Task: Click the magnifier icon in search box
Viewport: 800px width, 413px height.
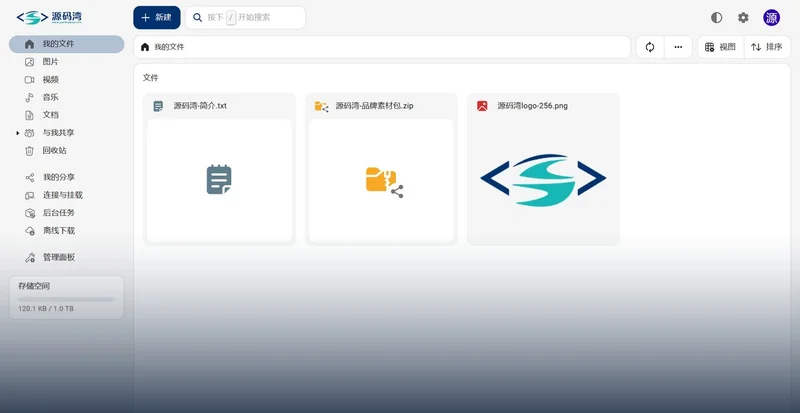Action: pyautogui.click(x=197, y=17)
